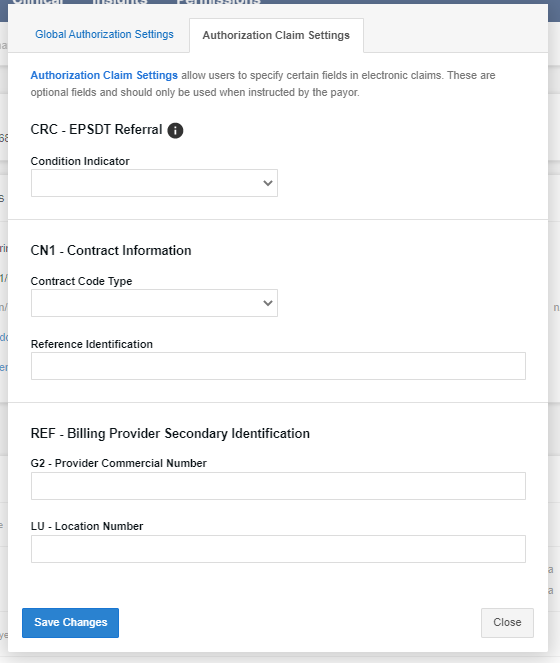Click the Condition Indicator label
560x663 pixels.
[x=80, y=161]
